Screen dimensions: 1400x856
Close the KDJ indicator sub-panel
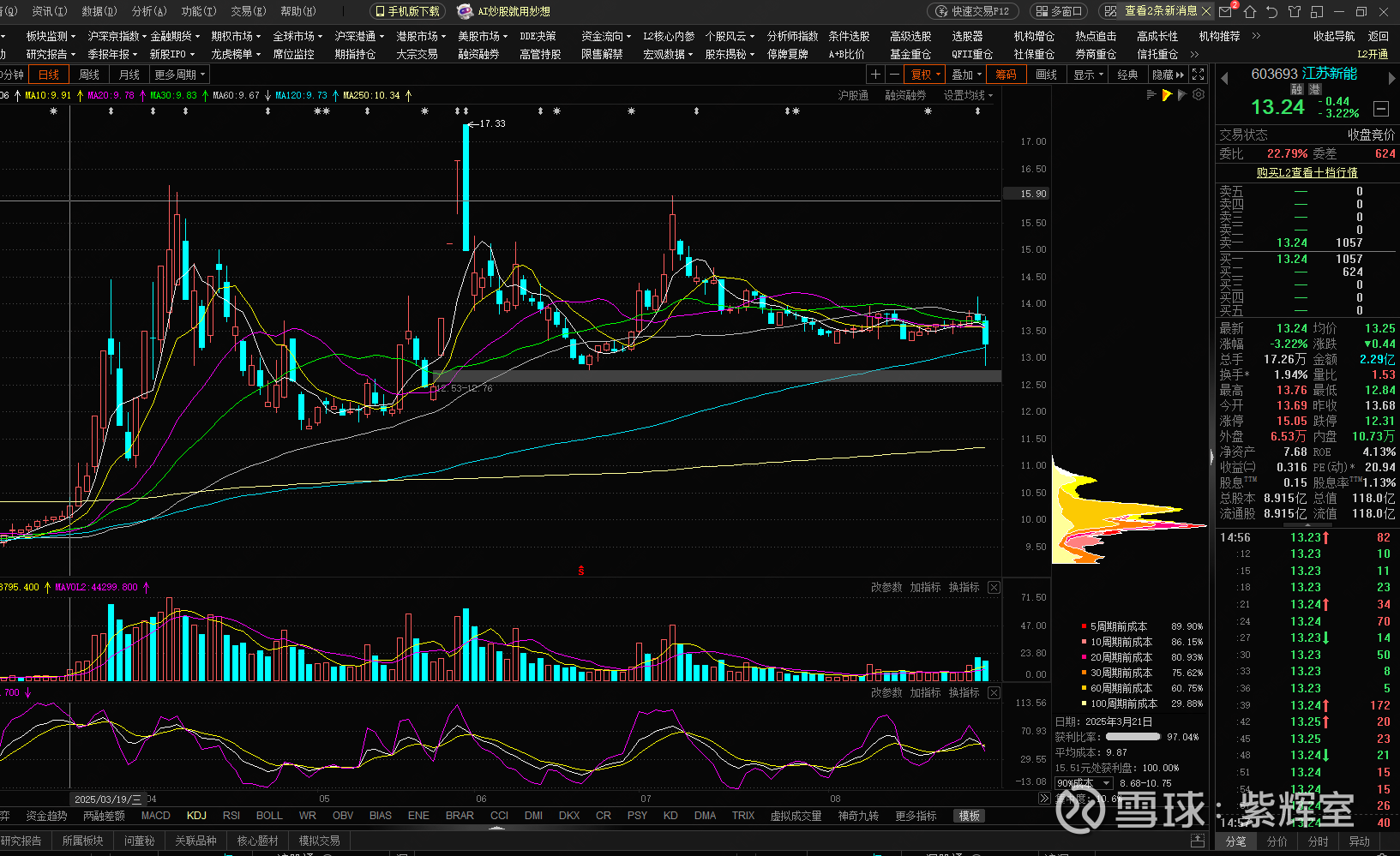(994, 692)
